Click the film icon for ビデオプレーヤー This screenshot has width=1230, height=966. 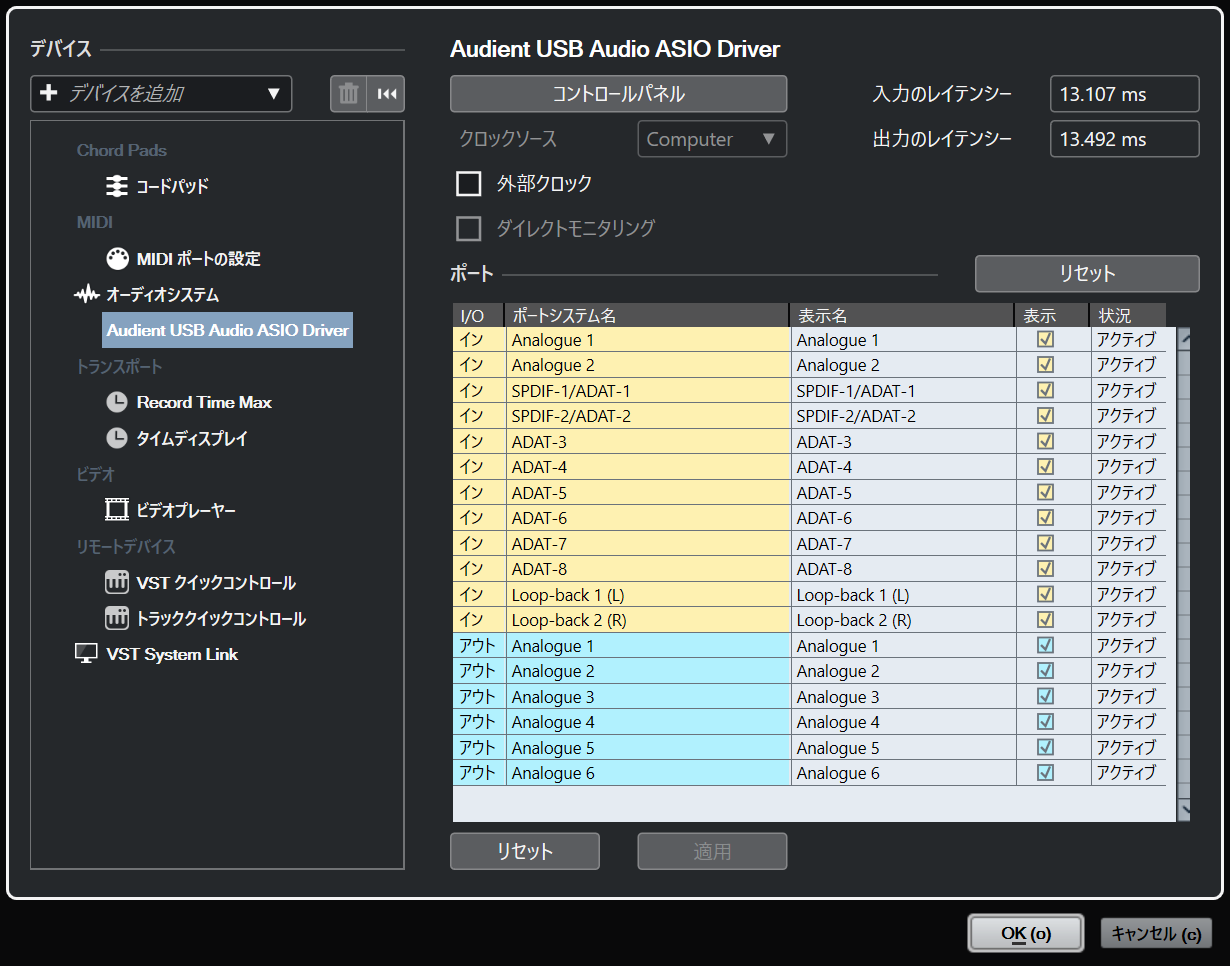tap(118, 510)
